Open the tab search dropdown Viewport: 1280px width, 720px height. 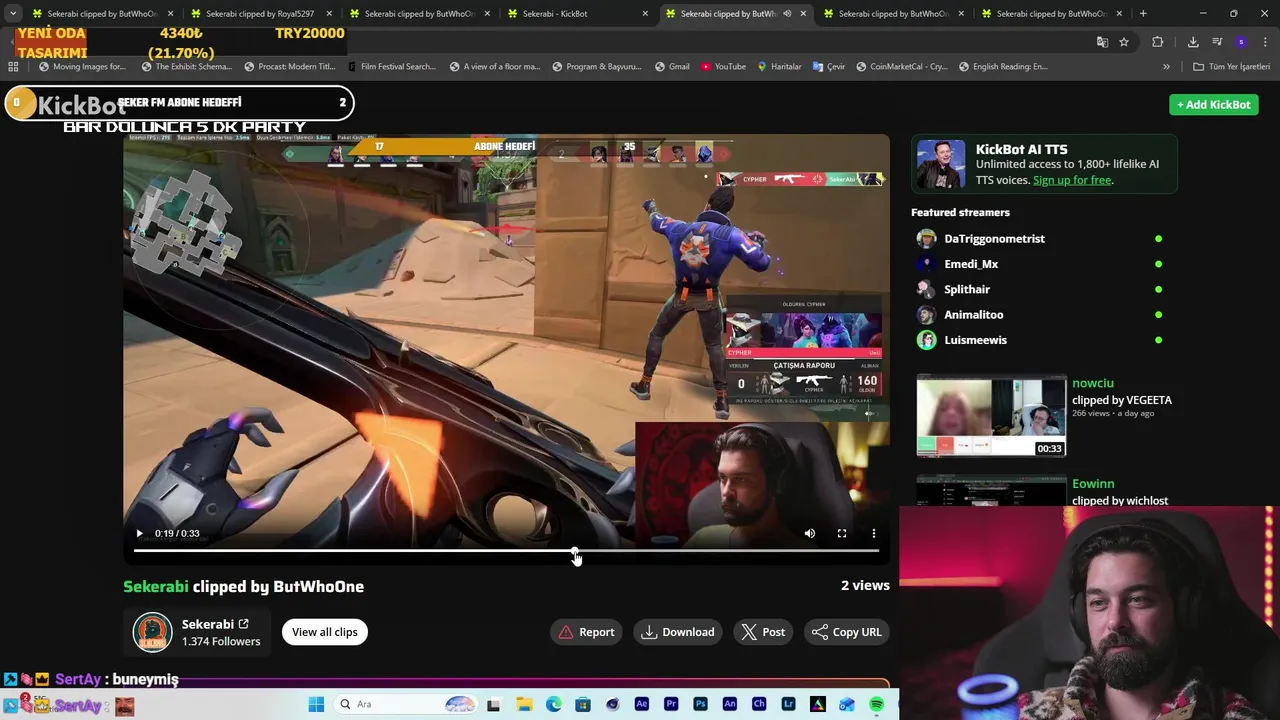click(x=12, y=13)
